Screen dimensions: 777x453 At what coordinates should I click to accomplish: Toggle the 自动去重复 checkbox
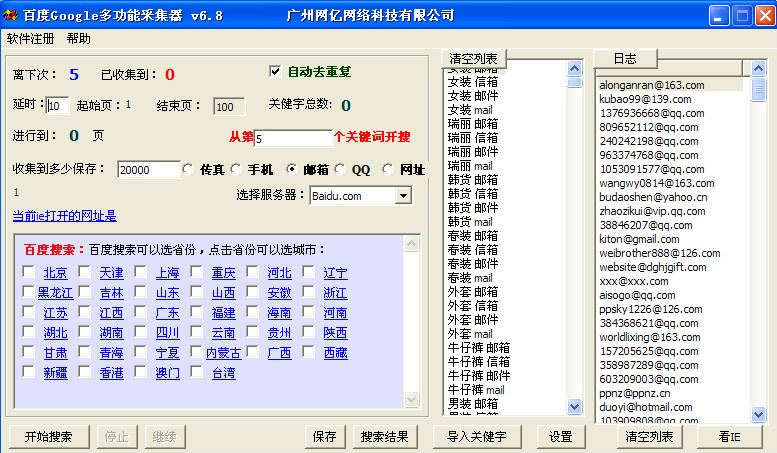click(x=276, y=71)
